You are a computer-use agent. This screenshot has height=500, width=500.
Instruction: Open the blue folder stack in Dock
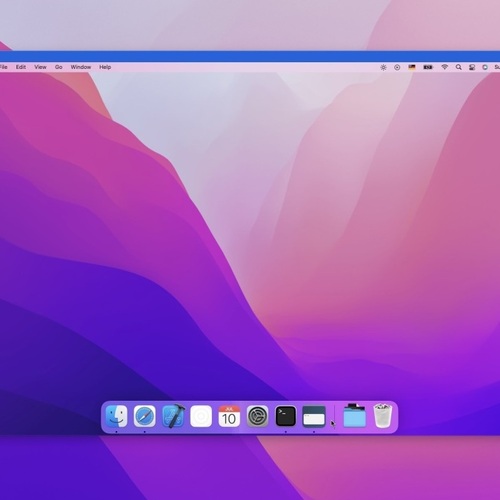(354, 416)
